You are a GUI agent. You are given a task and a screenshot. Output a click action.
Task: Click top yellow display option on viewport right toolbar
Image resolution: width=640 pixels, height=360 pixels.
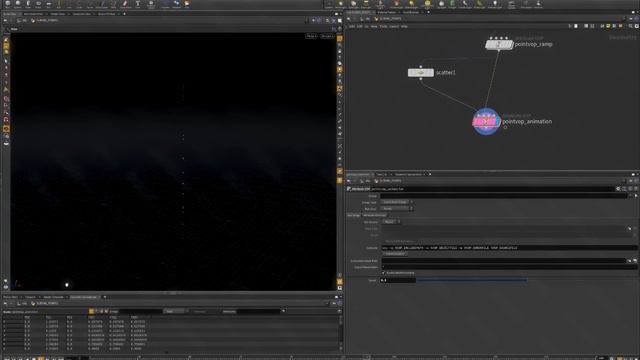pyautogui.click(x=340, y=39)
